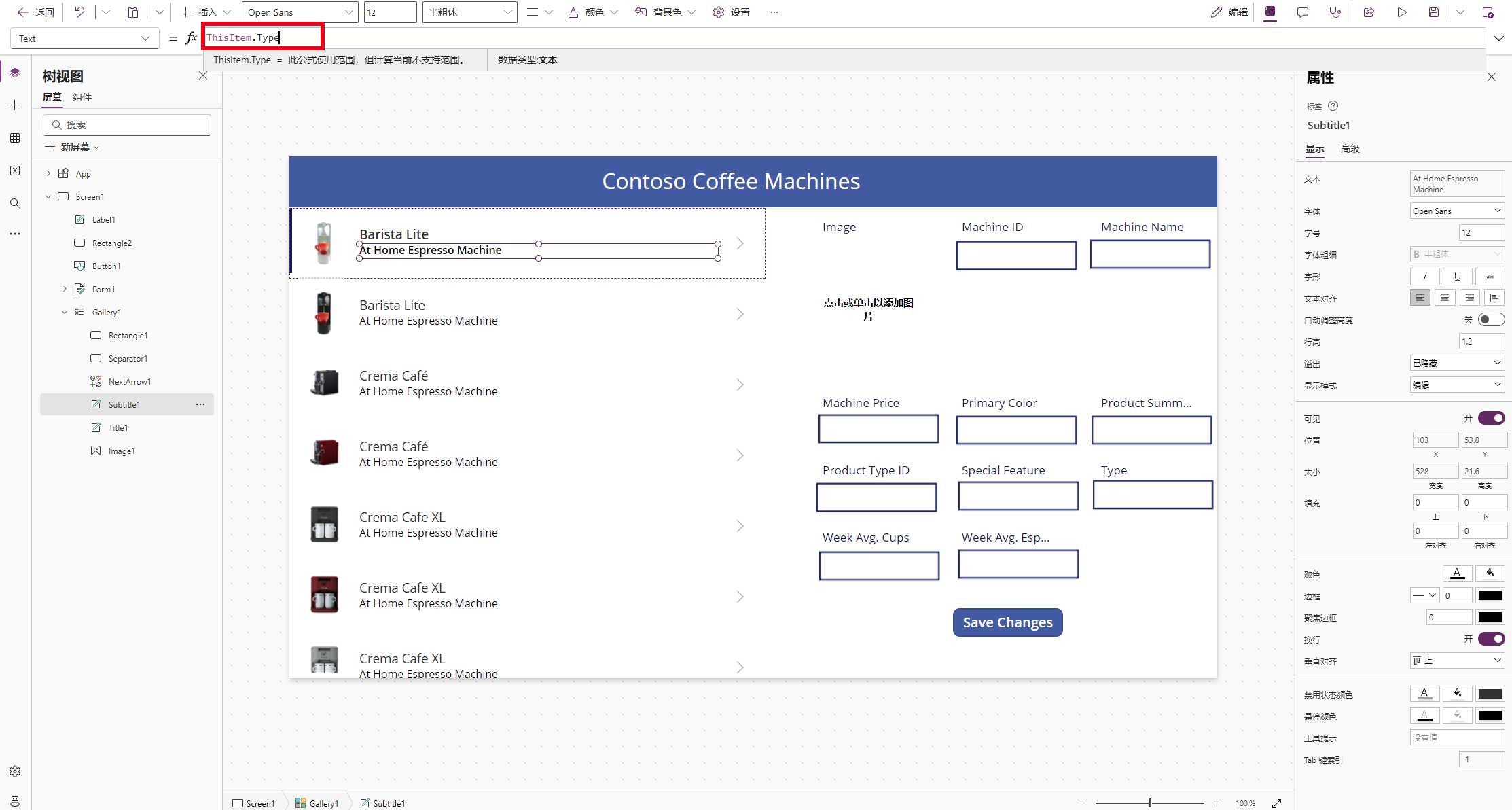Click the Gallery1 breadcrumb at bottom
The height and width of the screenshot is (810, 1512).
click(x=317, y=803)
